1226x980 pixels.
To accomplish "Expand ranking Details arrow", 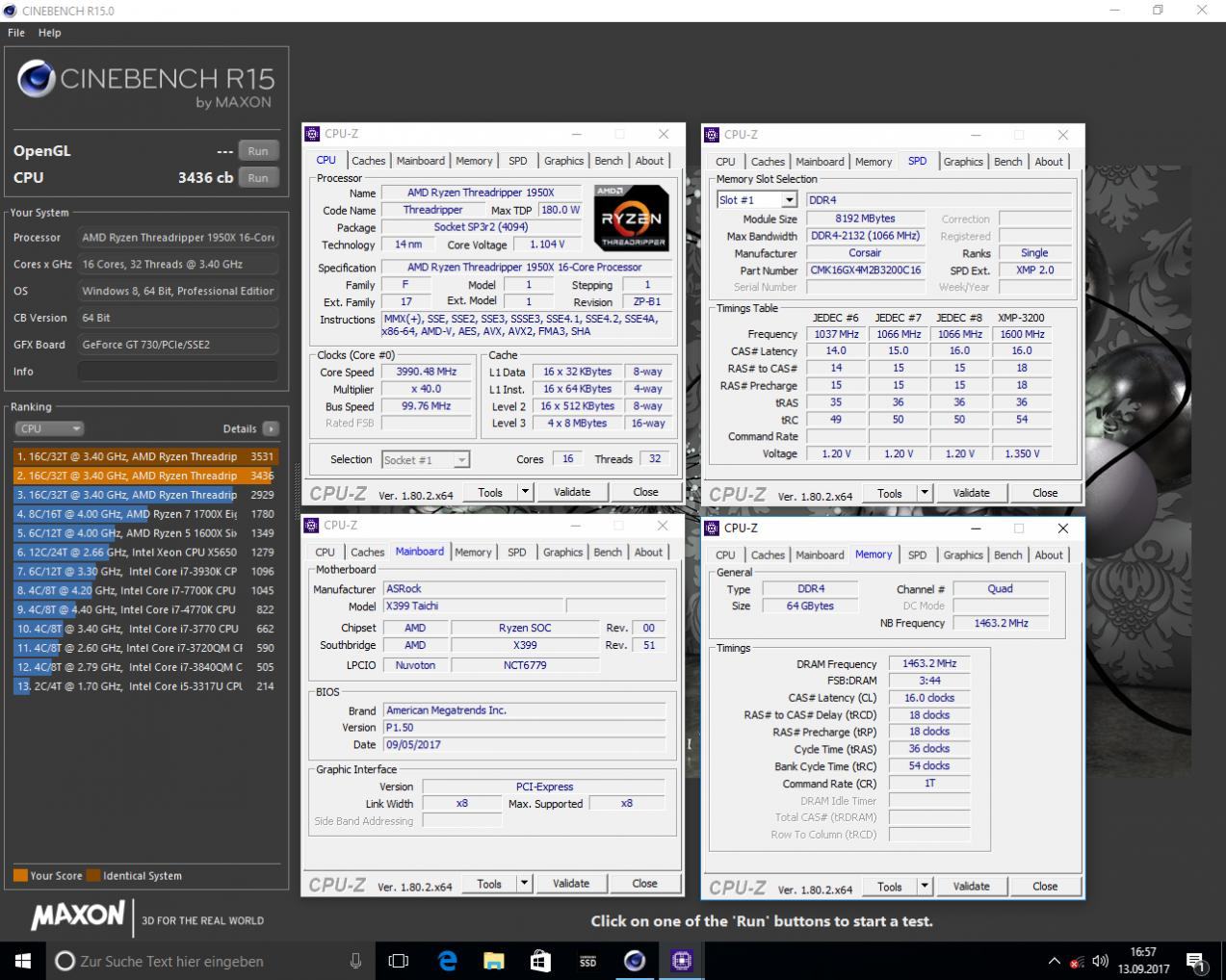I will click(271, 428).
